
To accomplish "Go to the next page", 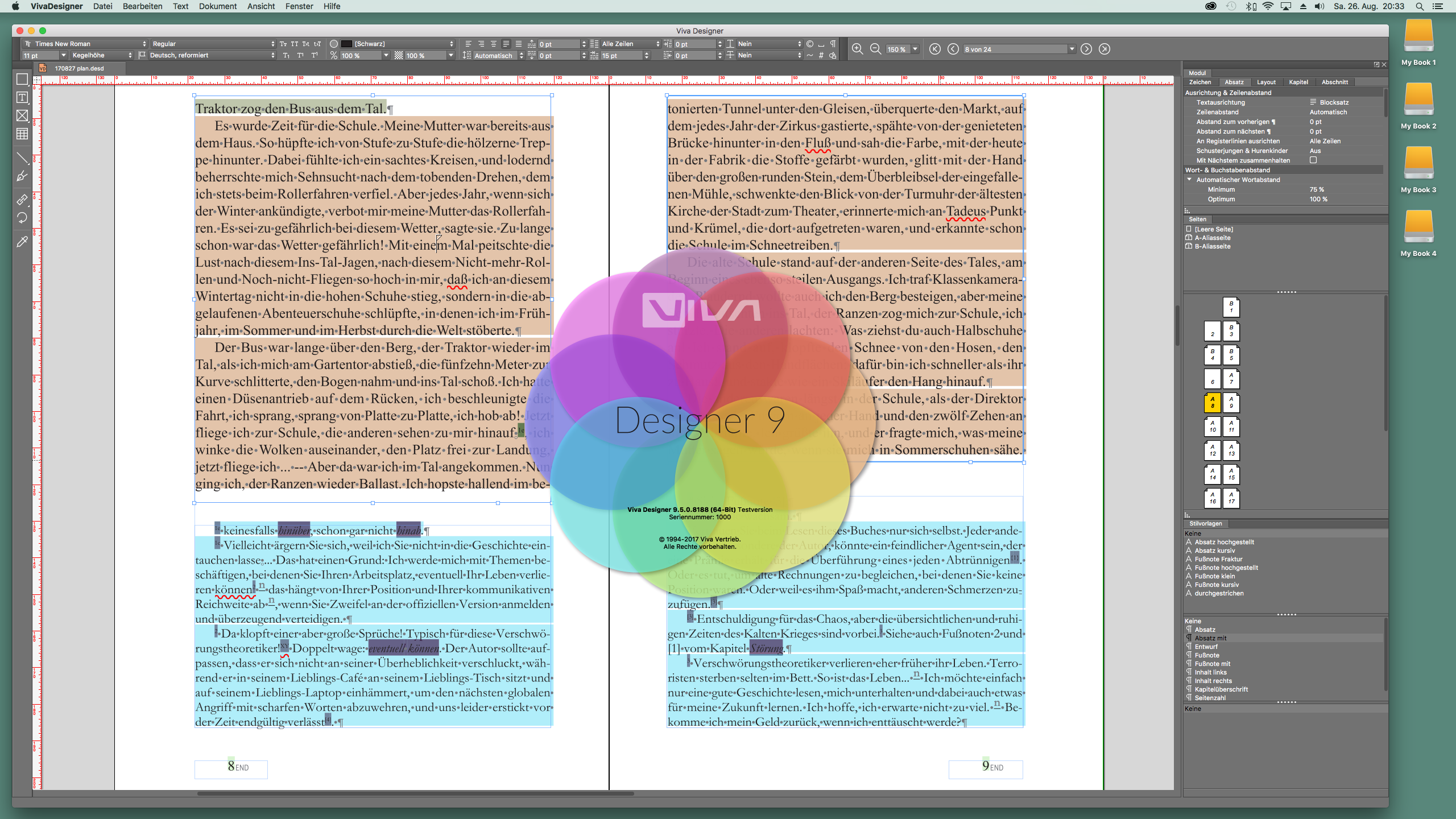I will (x=1086, y=49).
